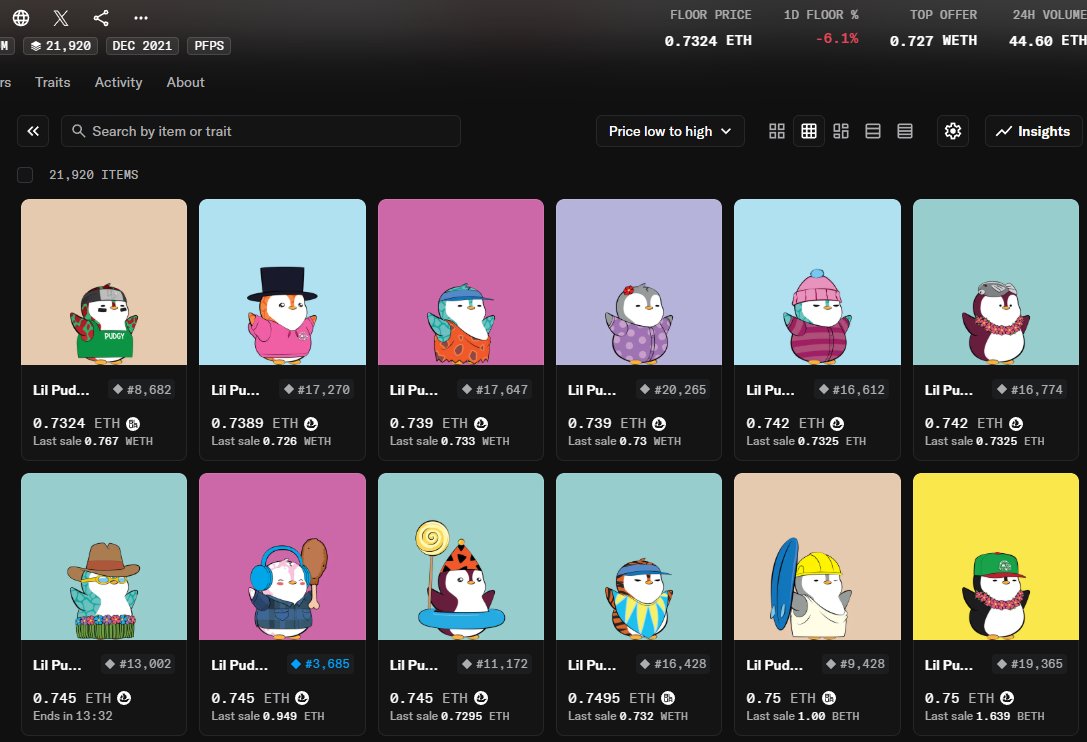
Task: Open the tiger-striped penguin with visor thumbnail
Action: (638, 557)
